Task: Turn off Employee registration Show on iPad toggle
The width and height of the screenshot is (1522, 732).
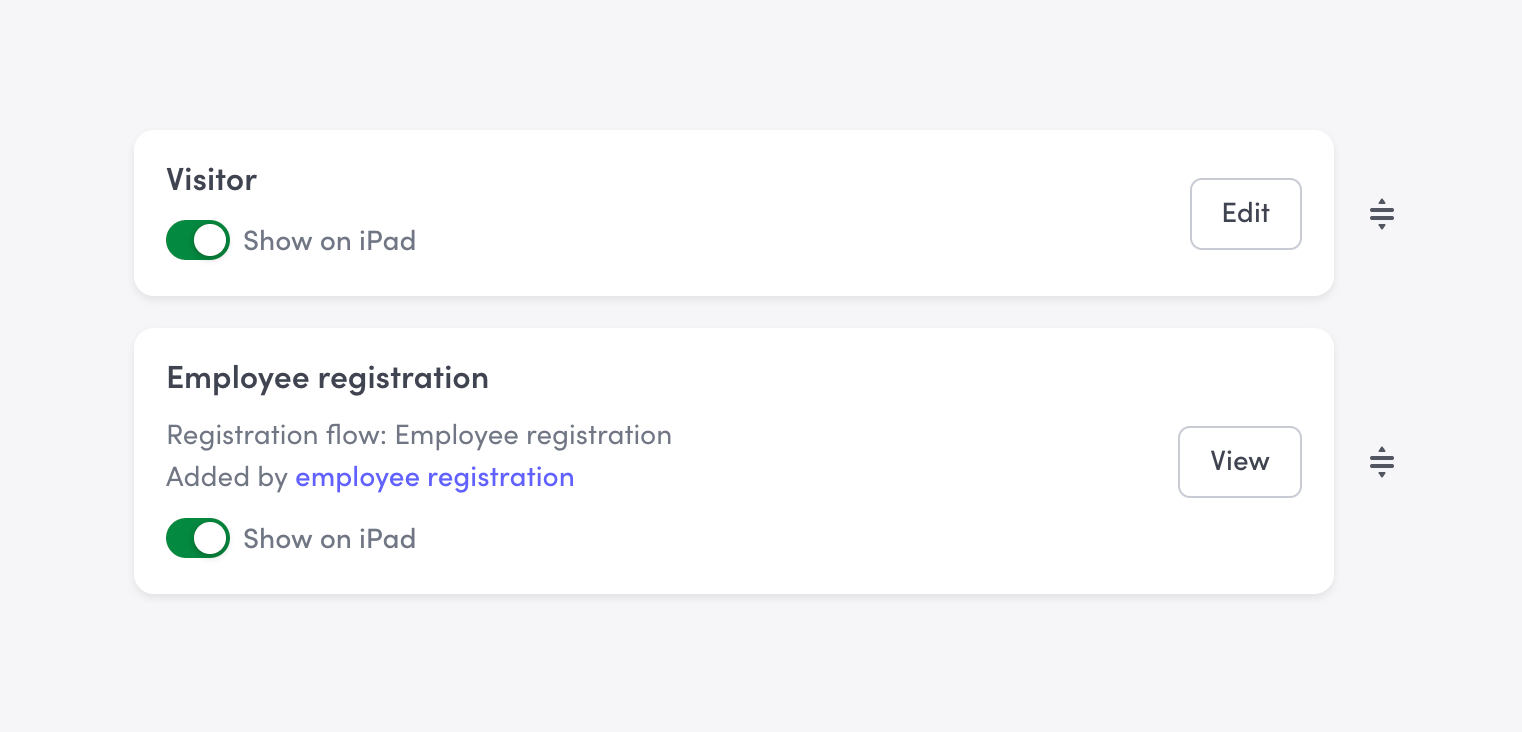Action: pyautogui.click(x=198, y=539)
